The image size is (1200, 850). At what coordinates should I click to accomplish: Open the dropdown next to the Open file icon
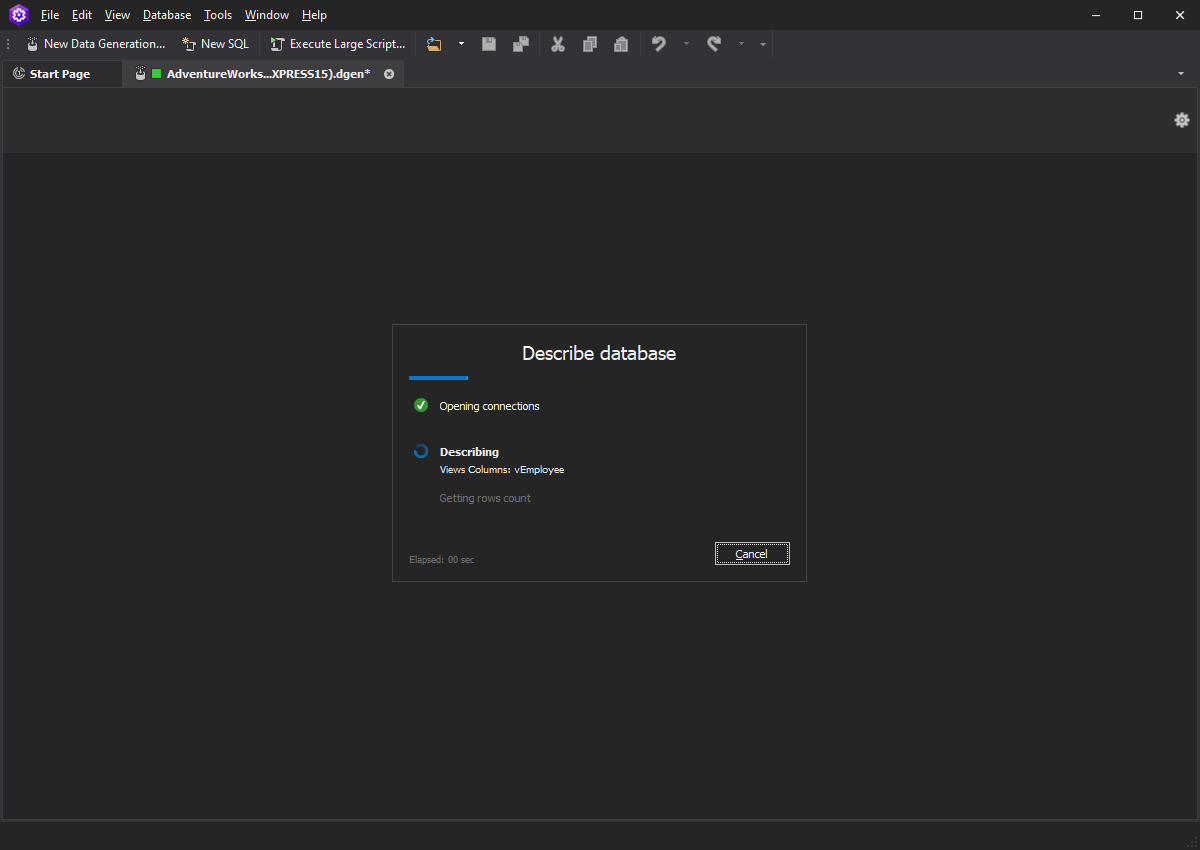461,43
